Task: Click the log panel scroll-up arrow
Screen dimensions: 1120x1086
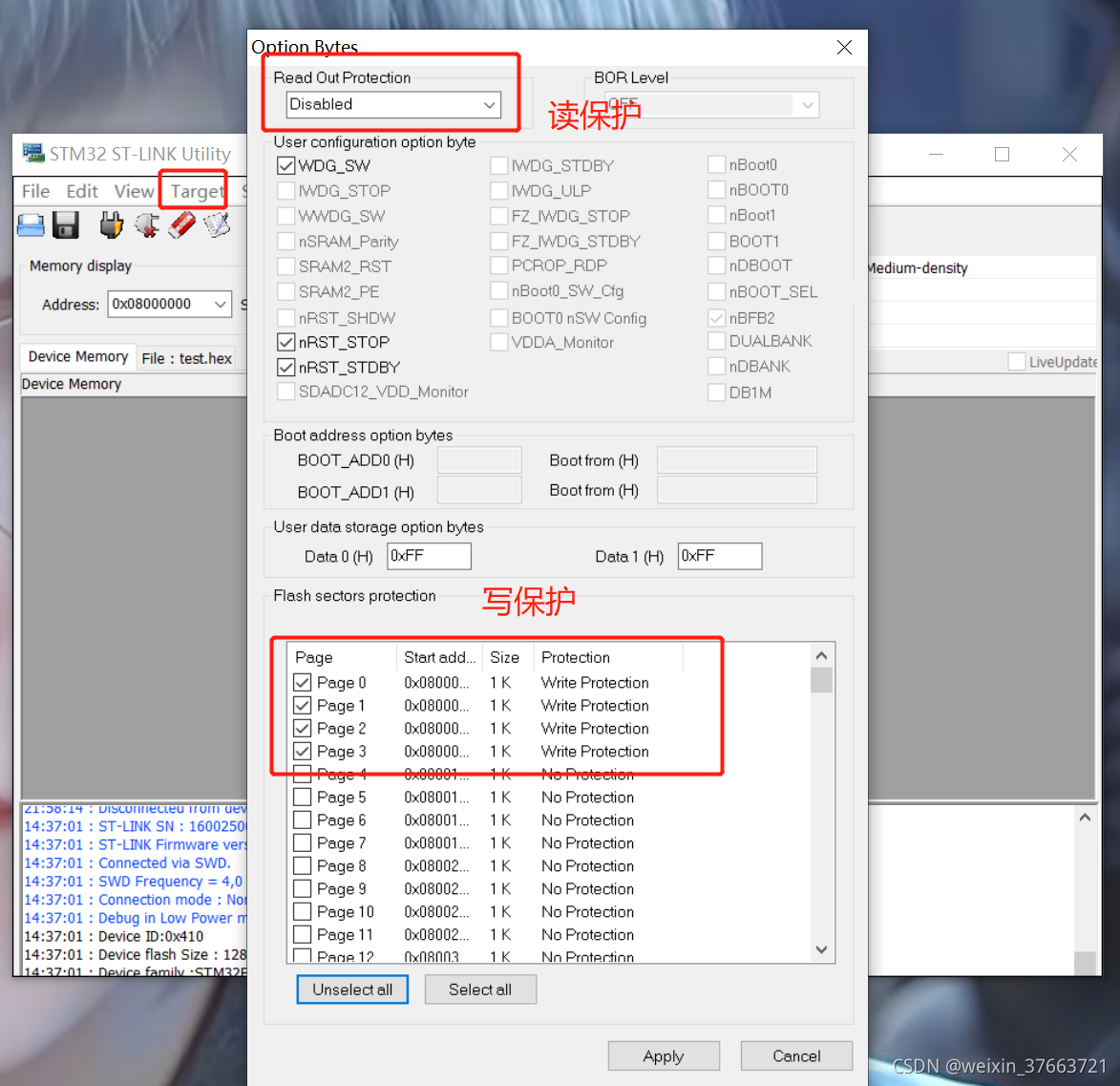Action: point(1085,818)
